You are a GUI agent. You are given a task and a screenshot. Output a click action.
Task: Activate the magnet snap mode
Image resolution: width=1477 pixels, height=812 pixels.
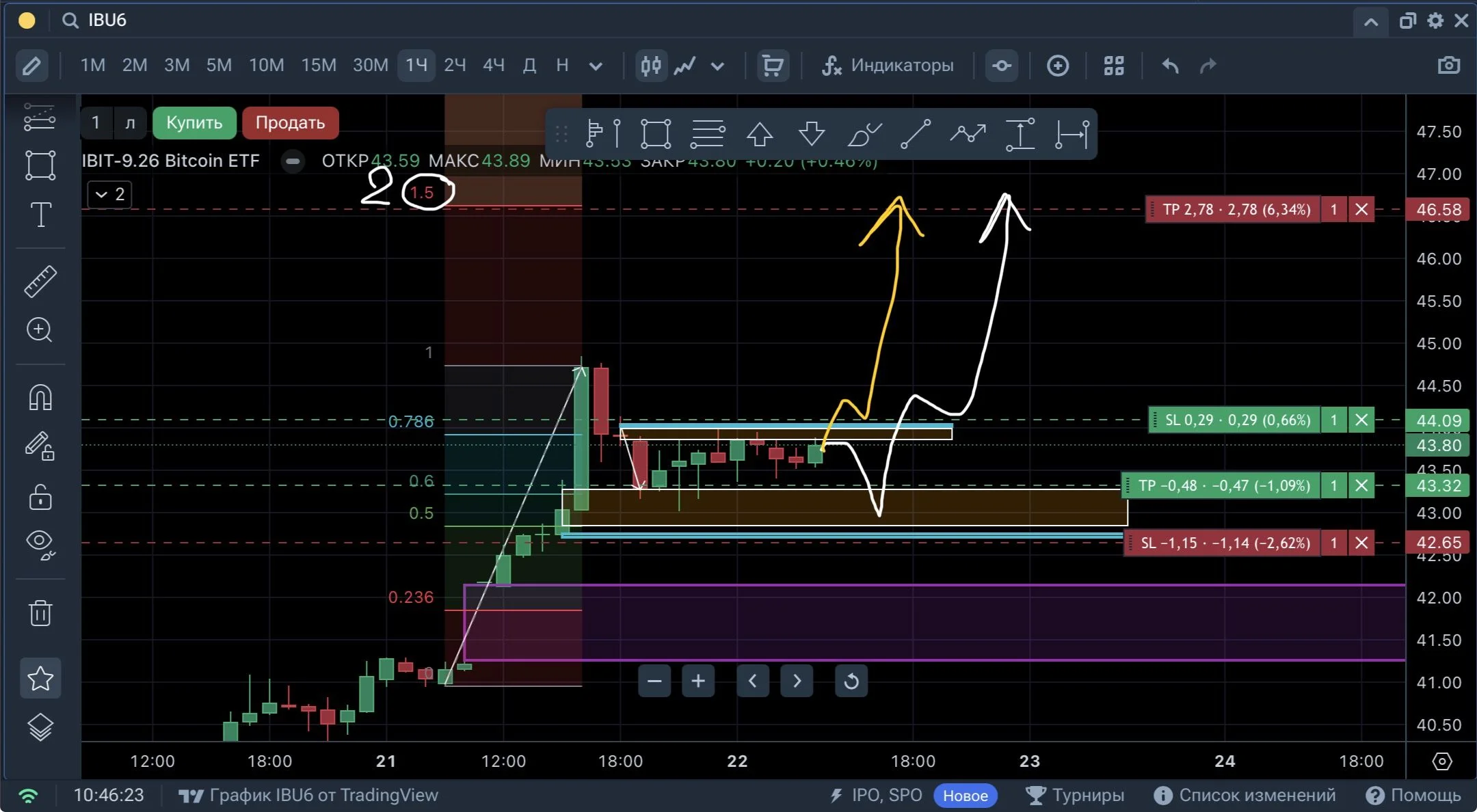40,396
